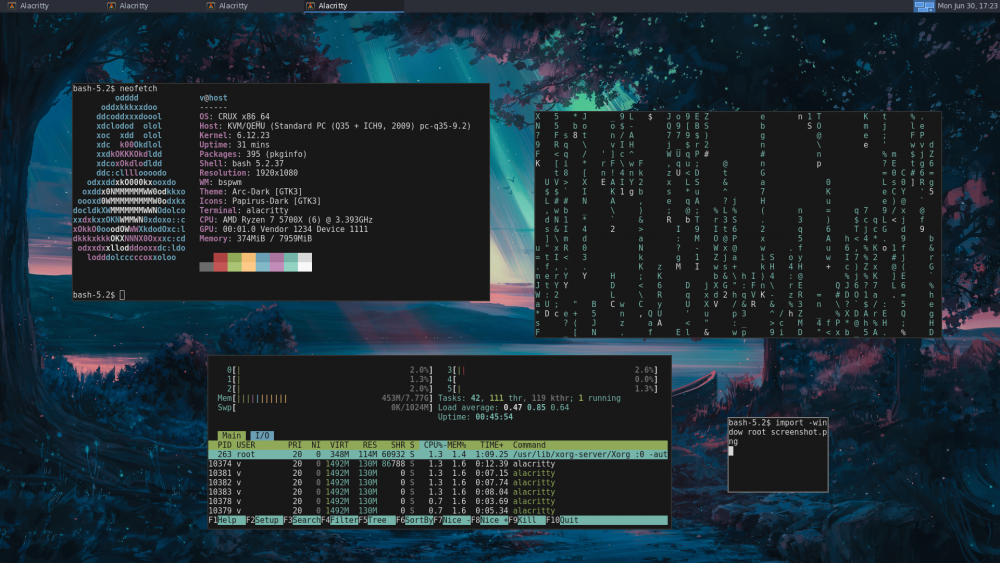Open htop Setup via the F2 button
Screen dimensions: 1000x563
[264, 520]
